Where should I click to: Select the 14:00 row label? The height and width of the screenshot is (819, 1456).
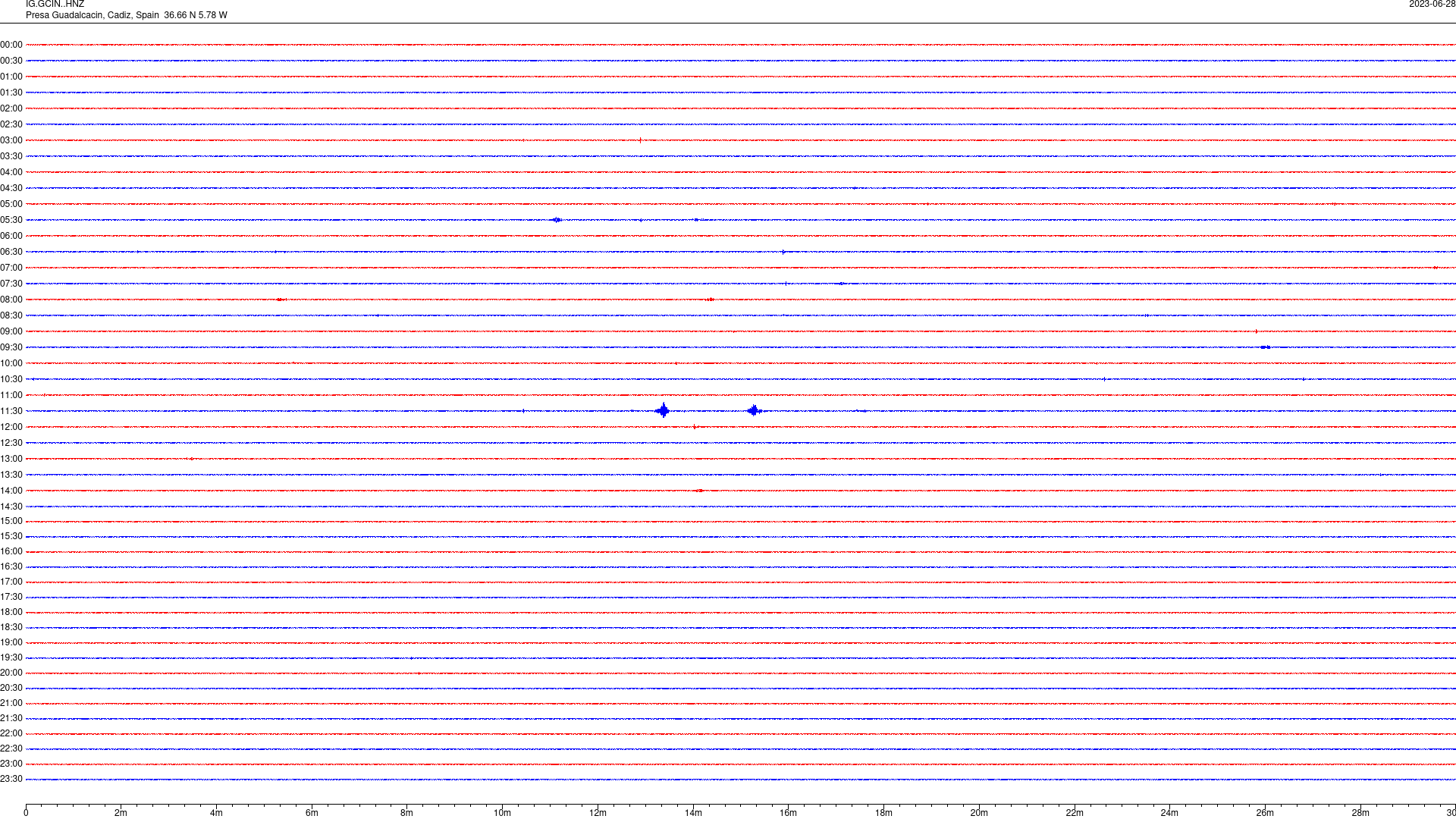11,491
